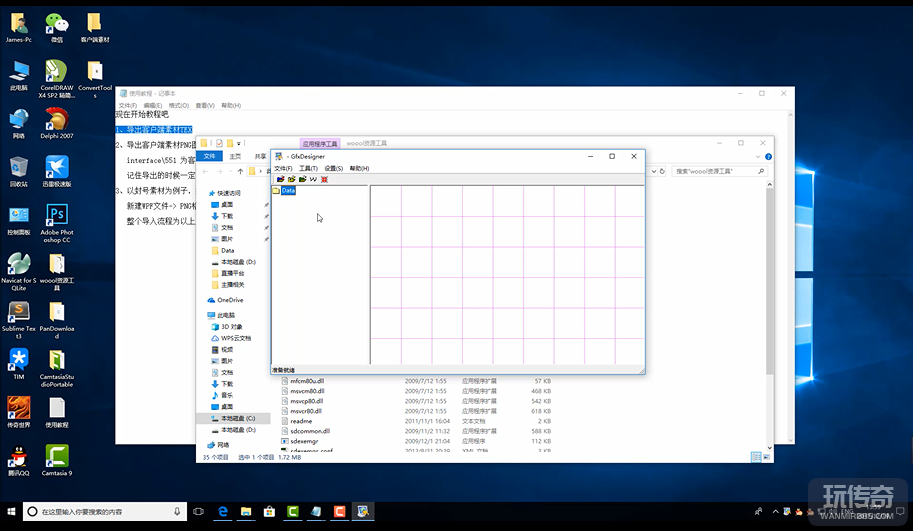
Task: Click the 应用程序工具 ribbon tab in Explorer
Action: point(320,144)
